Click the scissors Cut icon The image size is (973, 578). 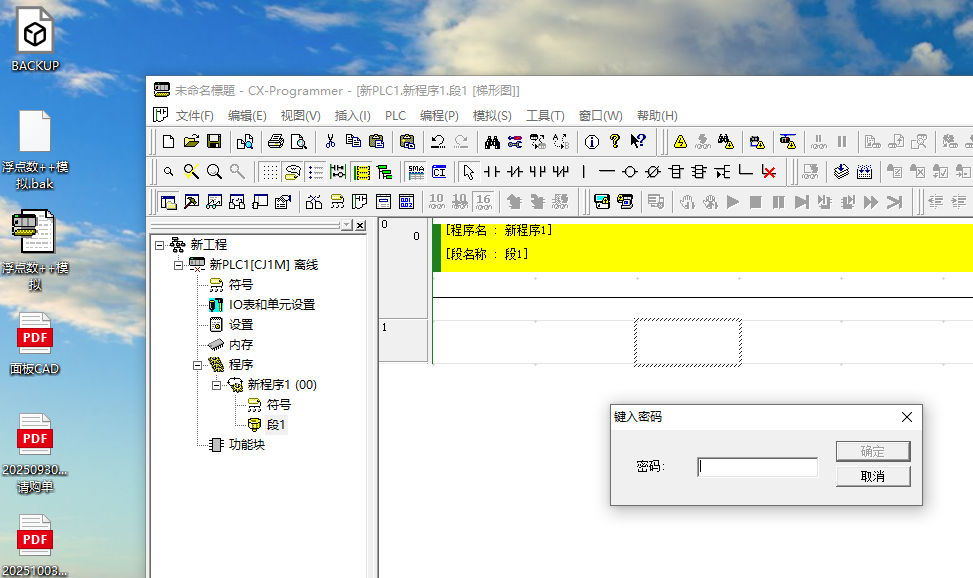click(330, 142)
